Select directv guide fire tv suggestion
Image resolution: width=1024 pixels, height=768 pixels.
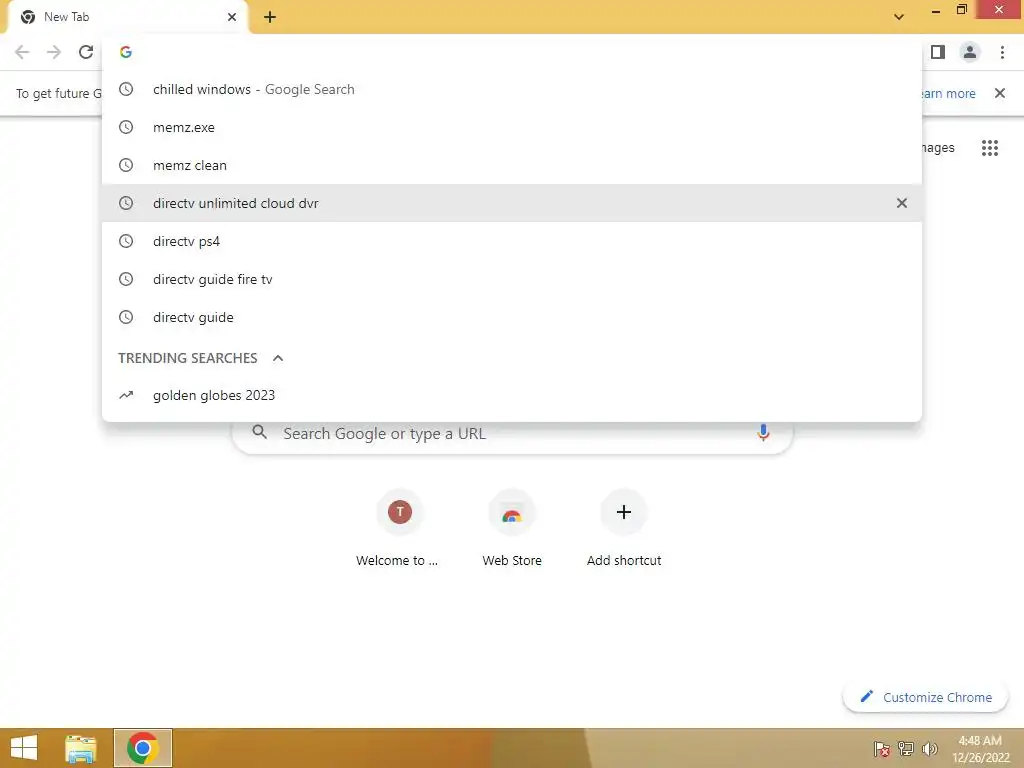(x=512, y=279)
